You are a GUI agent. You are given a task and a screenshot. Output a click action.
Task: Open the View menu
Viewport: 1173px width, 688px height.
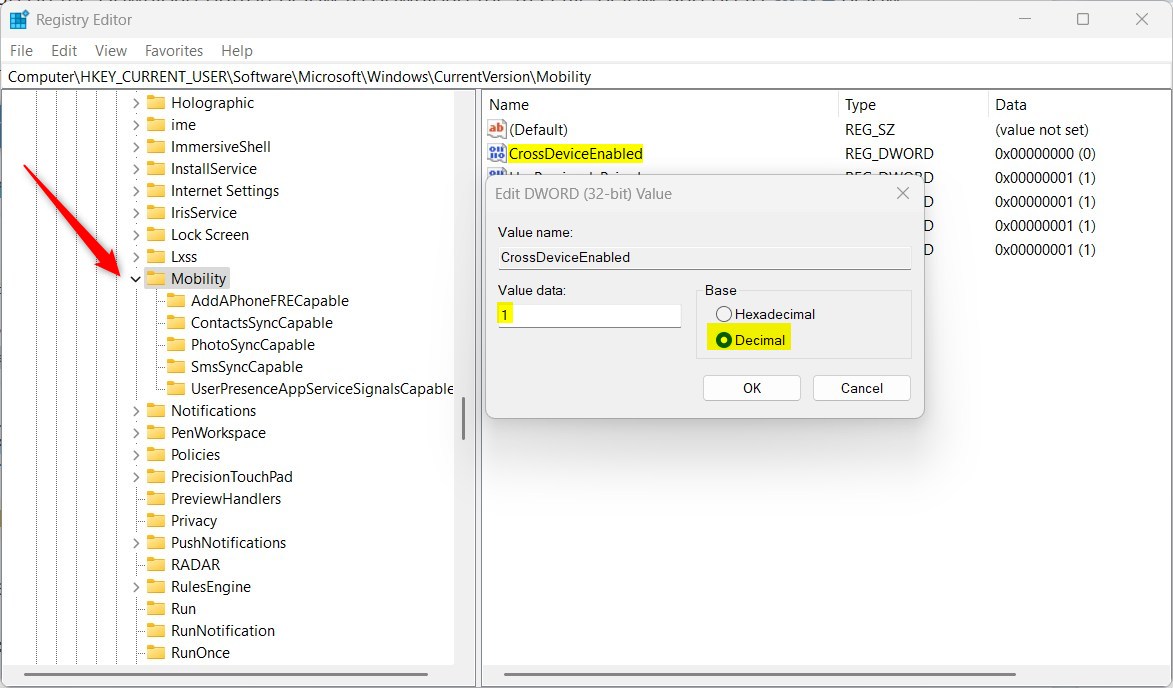click(110, 50)
